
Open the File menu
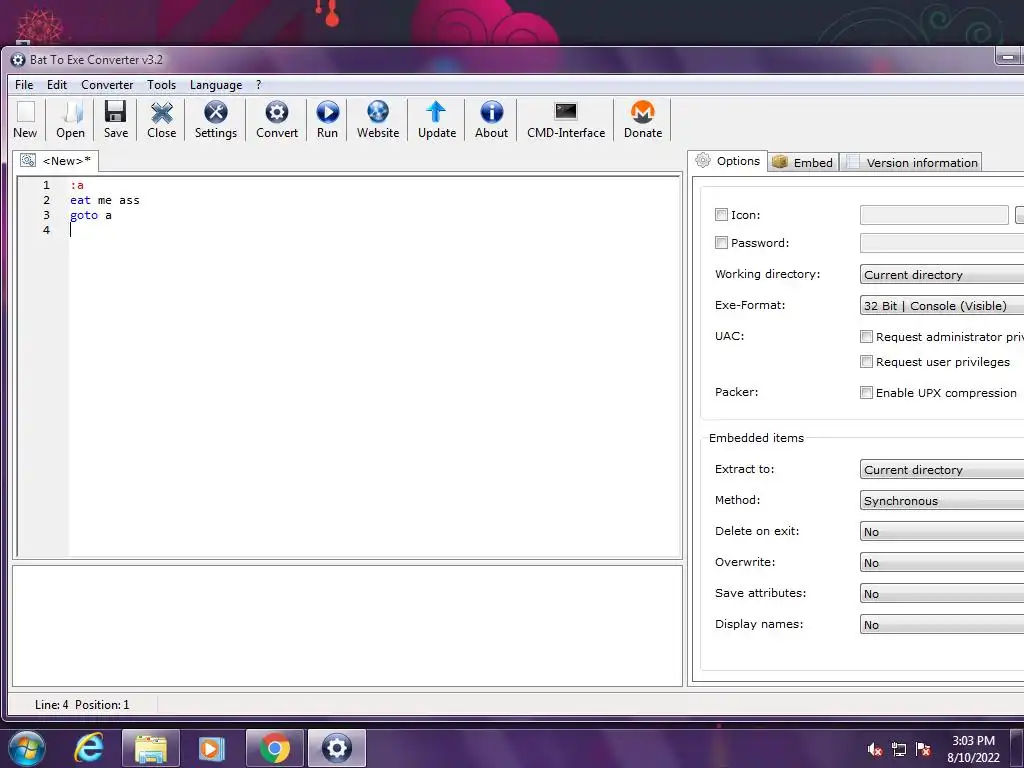tap(24, 85)
